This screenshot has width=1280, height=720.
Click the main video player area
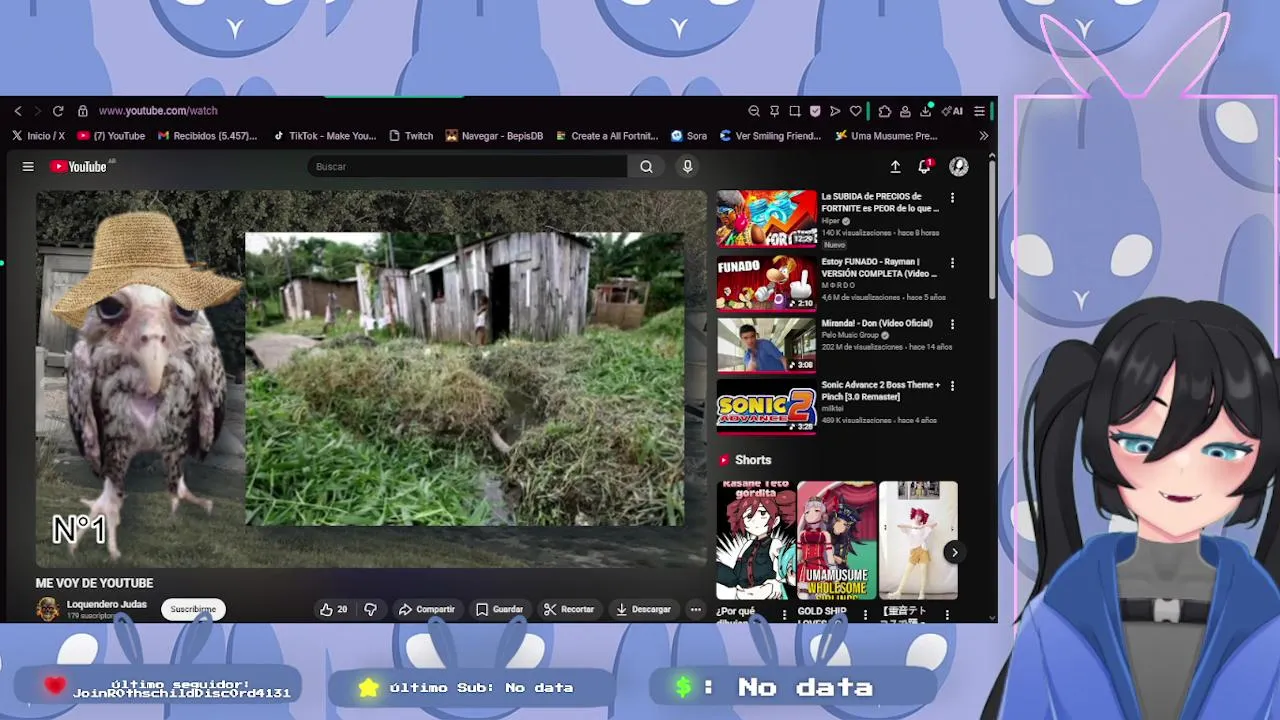click(371, 379)
